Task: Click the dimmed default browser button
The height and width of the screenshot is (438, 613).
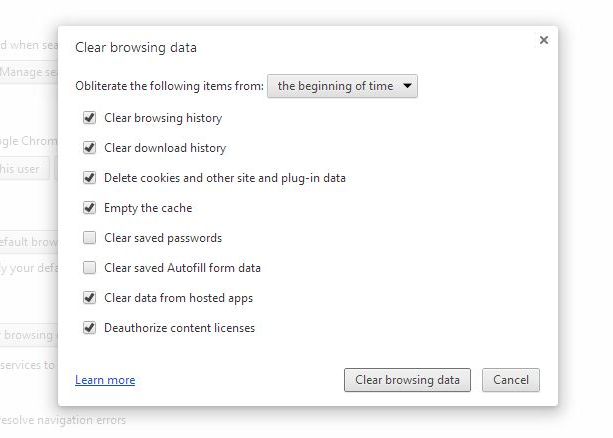Action: click(30, 241)
